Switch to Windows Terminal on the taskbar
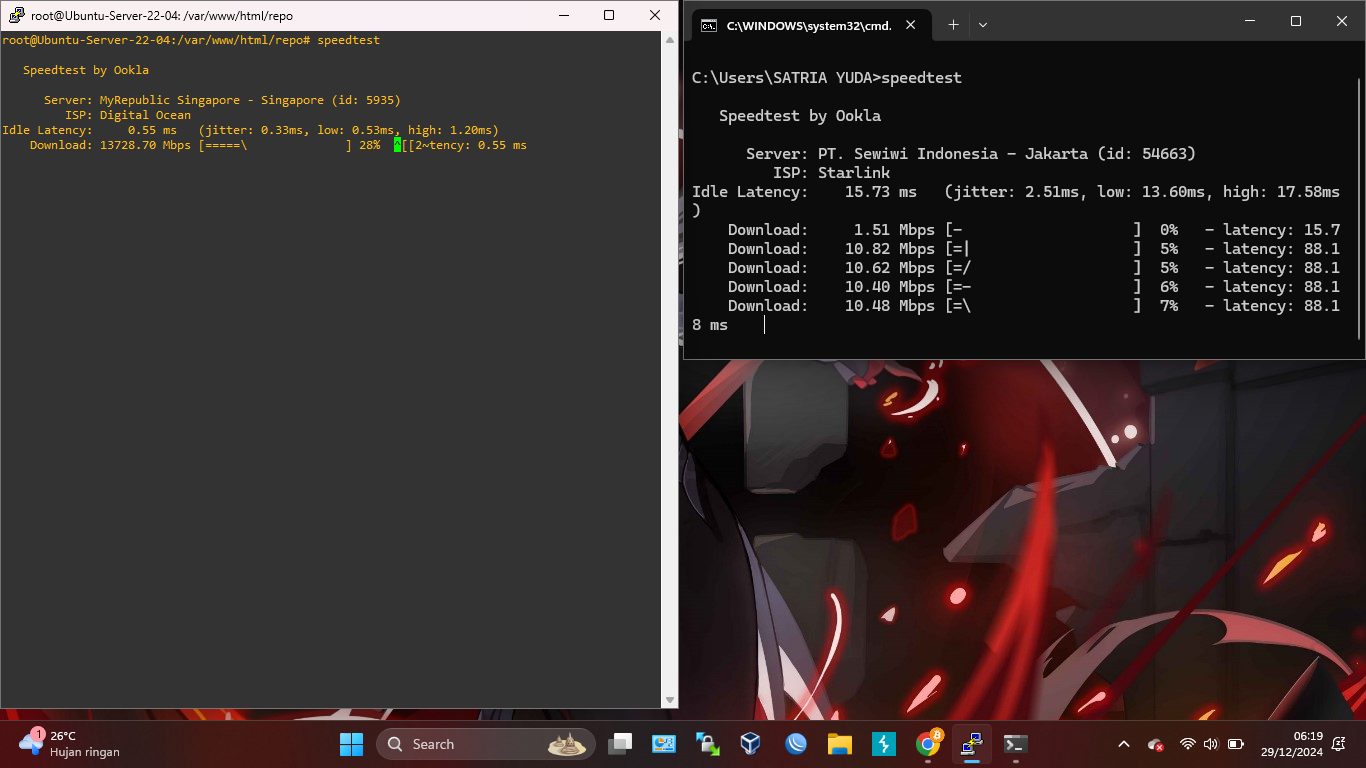The image size is (1366, 768). tap(1015, 744)
